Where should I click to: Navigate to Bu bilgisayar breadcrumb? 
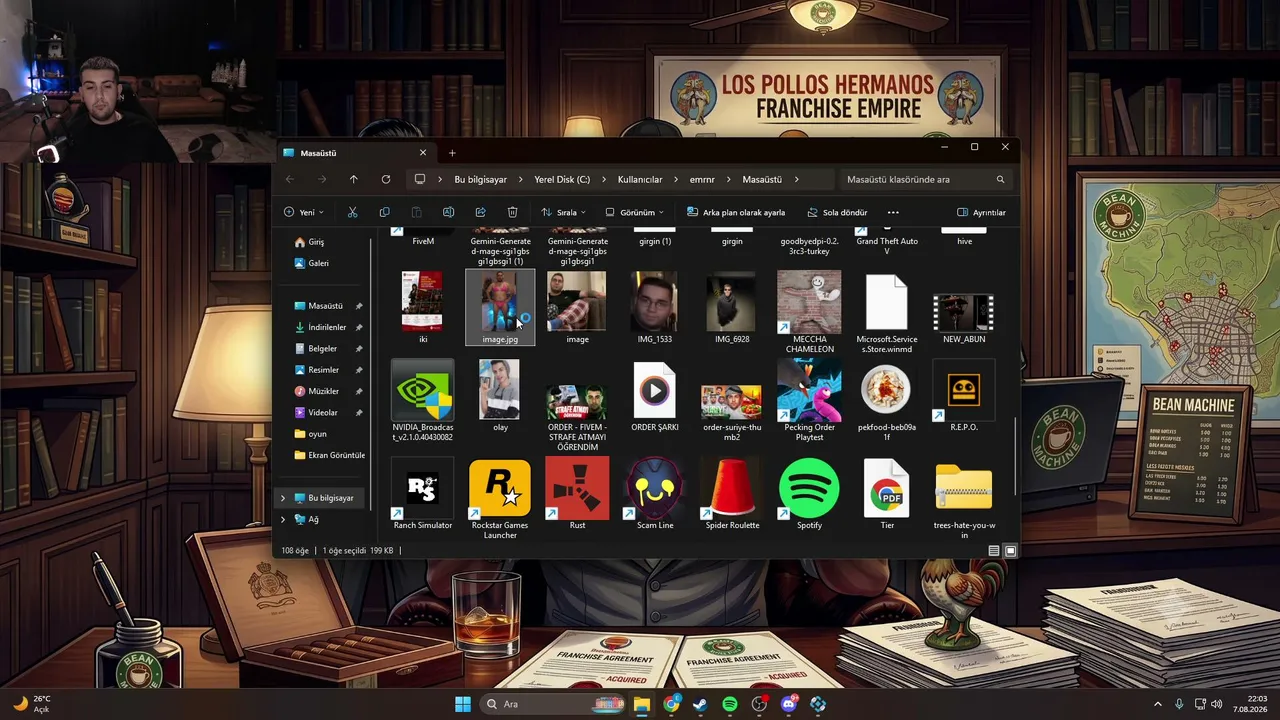click(480, 180)
